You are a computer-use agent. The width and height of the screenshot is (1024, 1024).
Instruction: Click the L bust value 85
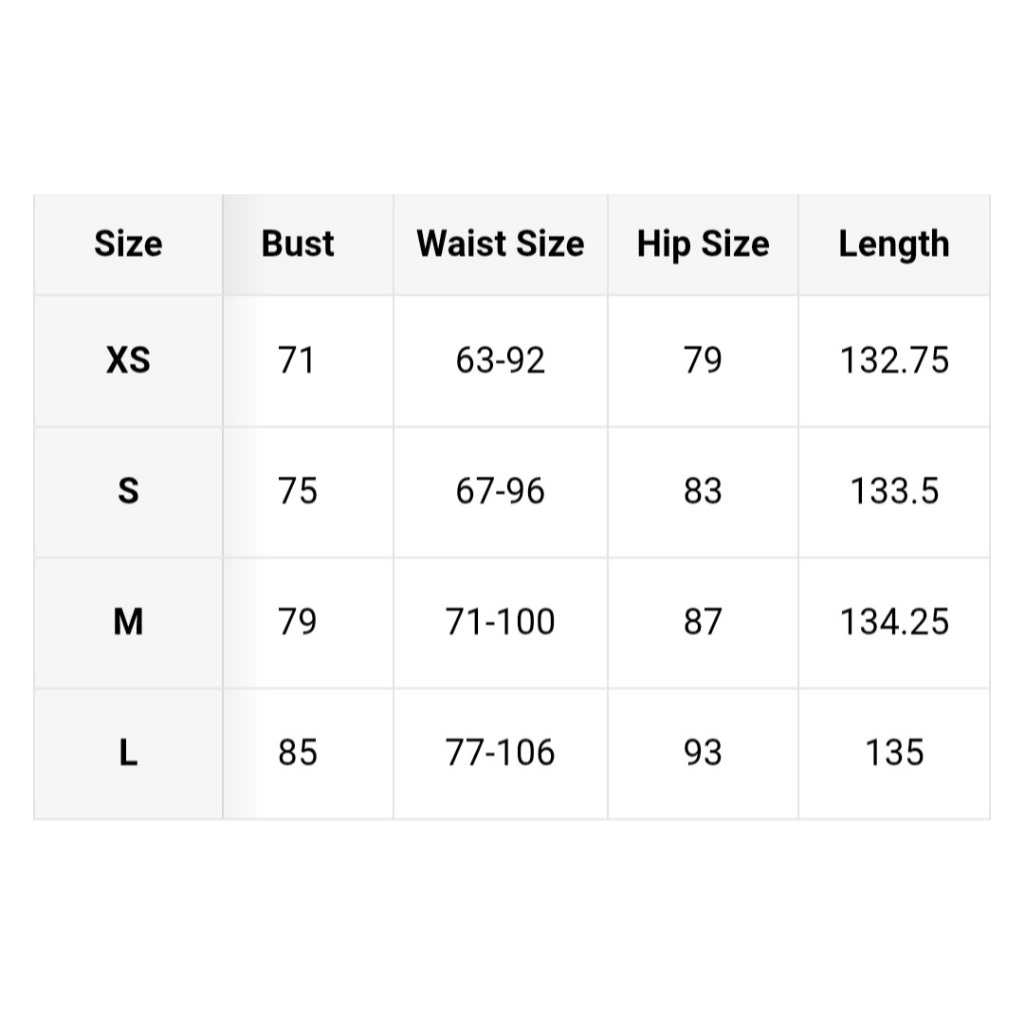(298, 753)
